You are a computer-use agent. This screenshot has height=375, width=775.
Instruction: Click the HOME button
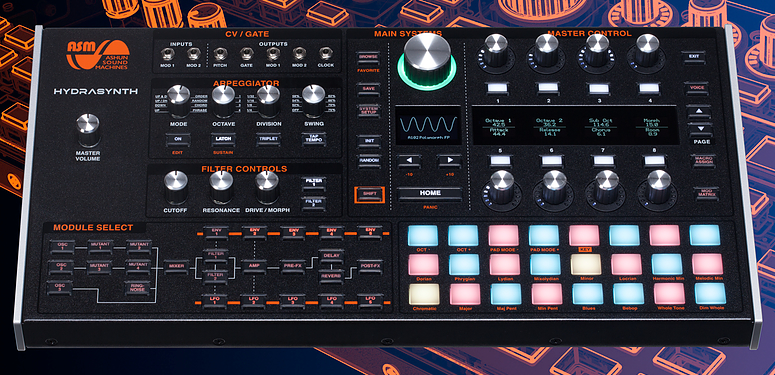430,194
